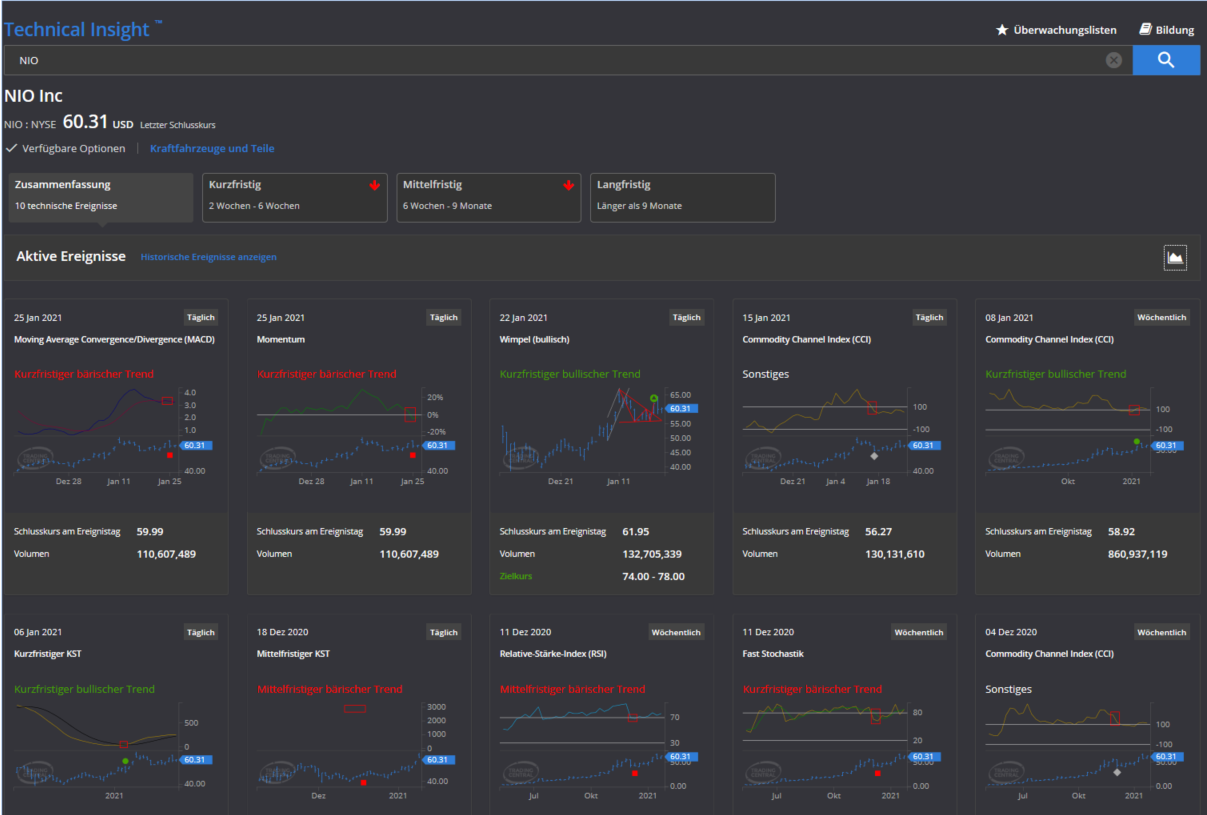The width and height of the screenshot is (1207, 815).
Task: Click the Relative-Stärke-Index (RSI) title
Action: [554, 654]
